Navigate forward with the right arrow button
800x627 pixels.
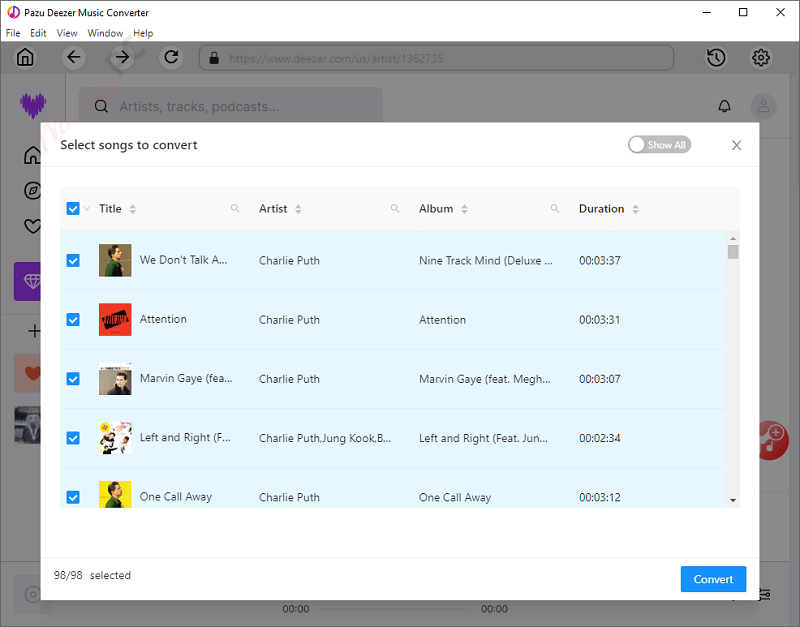(x=122, y=57)
